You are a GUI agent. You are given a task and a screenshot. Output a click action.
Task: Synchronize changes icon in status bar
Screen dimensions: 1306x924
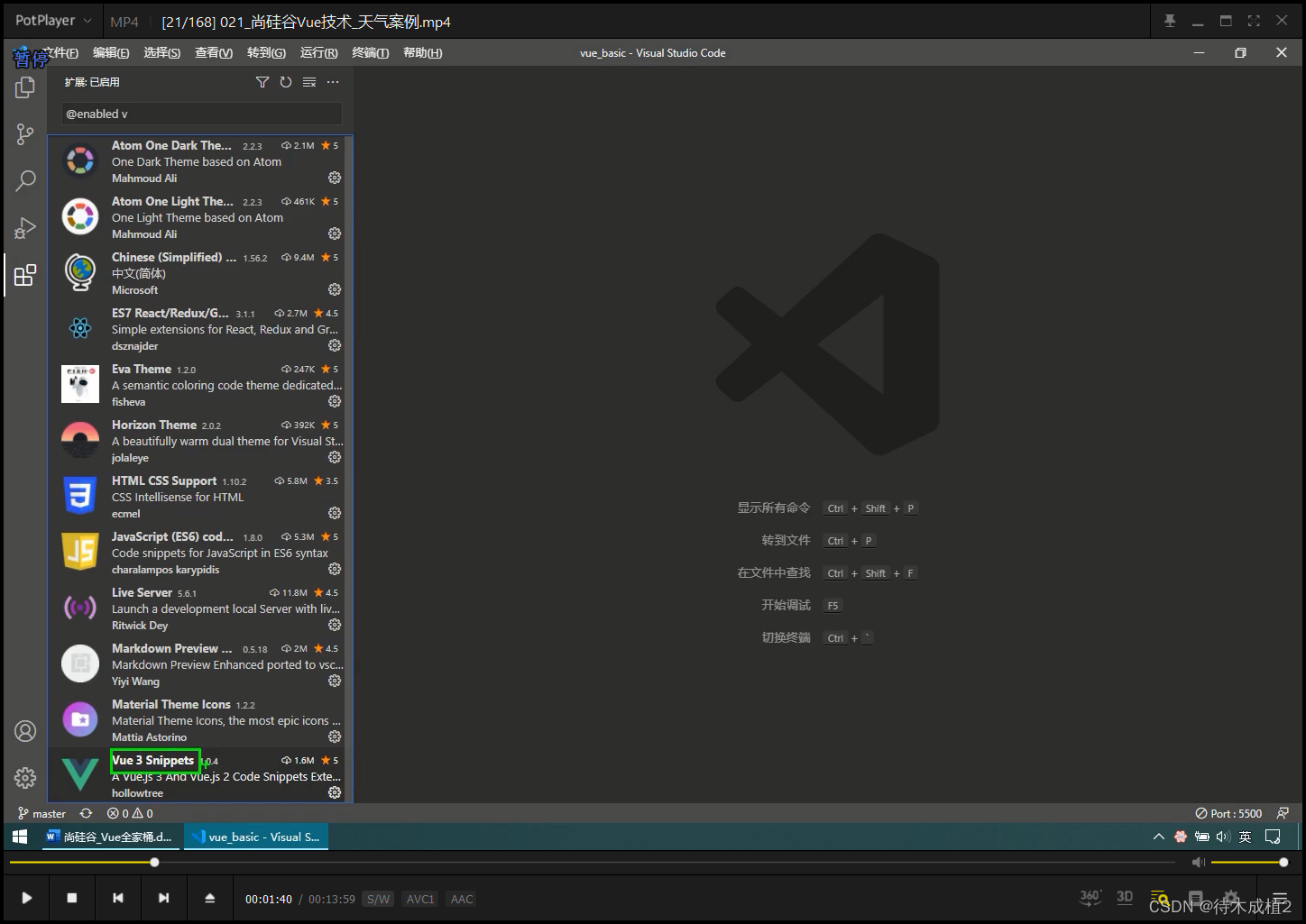86,813
